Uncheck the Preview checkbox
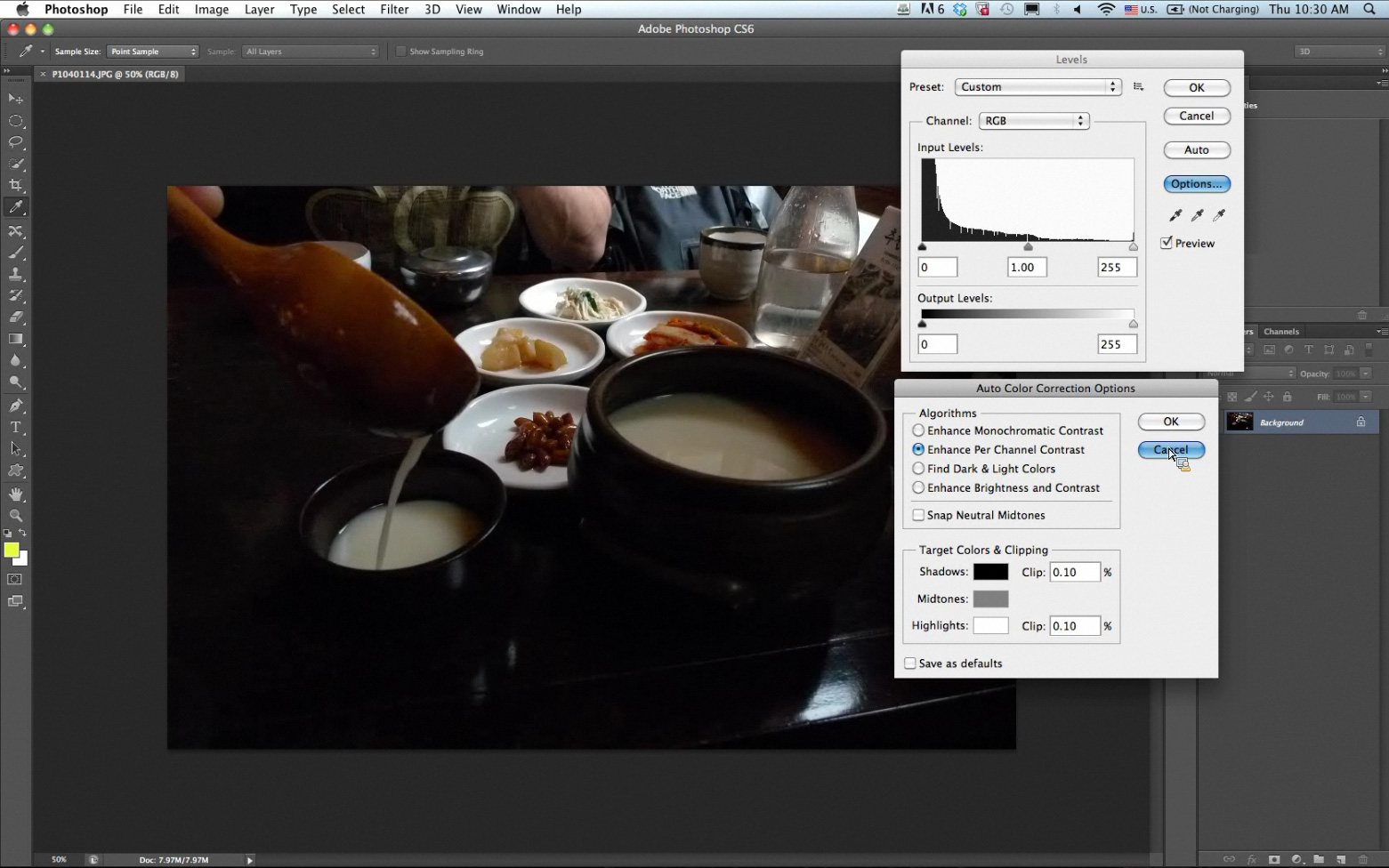The height and width of the screenshot is (868, 1389). tap(1167, 243)
